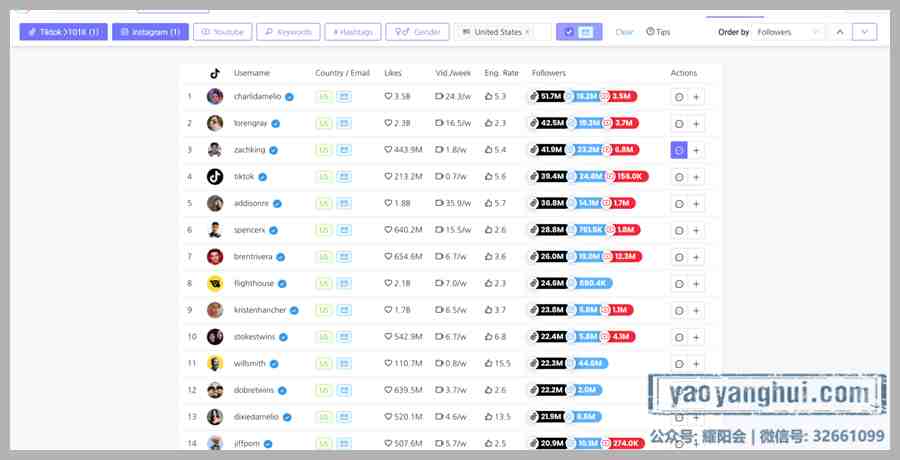
Task: Click the highlighted purple action icon for zachking
Action: pos(679,150)
